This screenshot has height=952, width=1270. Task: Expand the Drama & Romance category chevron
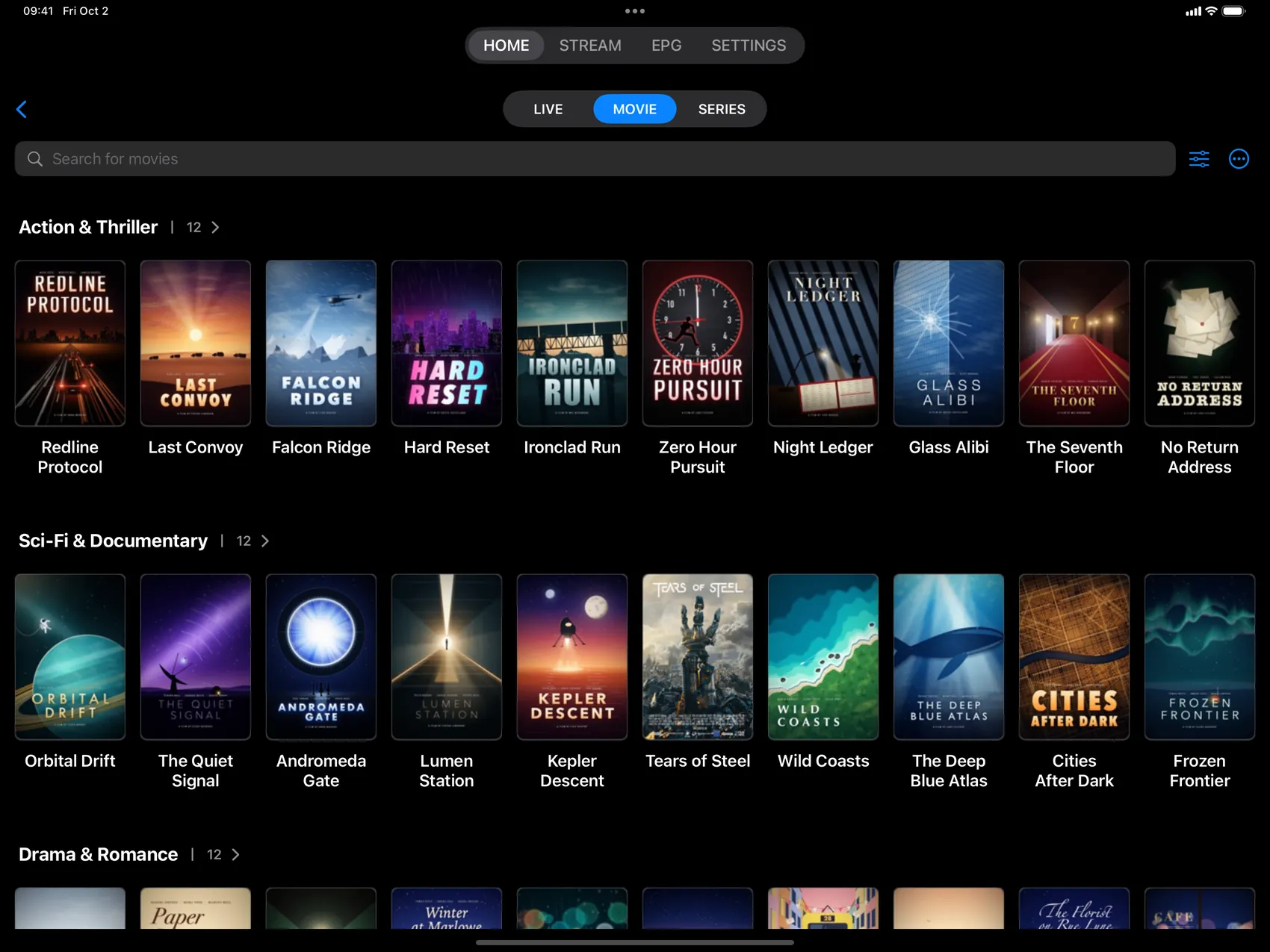point(235,854)
